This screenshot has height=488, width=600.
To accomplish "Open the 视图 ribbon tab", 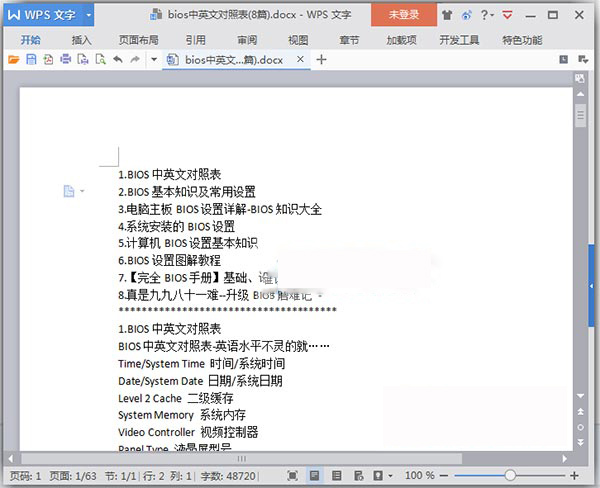I will (x=298, y=40).
